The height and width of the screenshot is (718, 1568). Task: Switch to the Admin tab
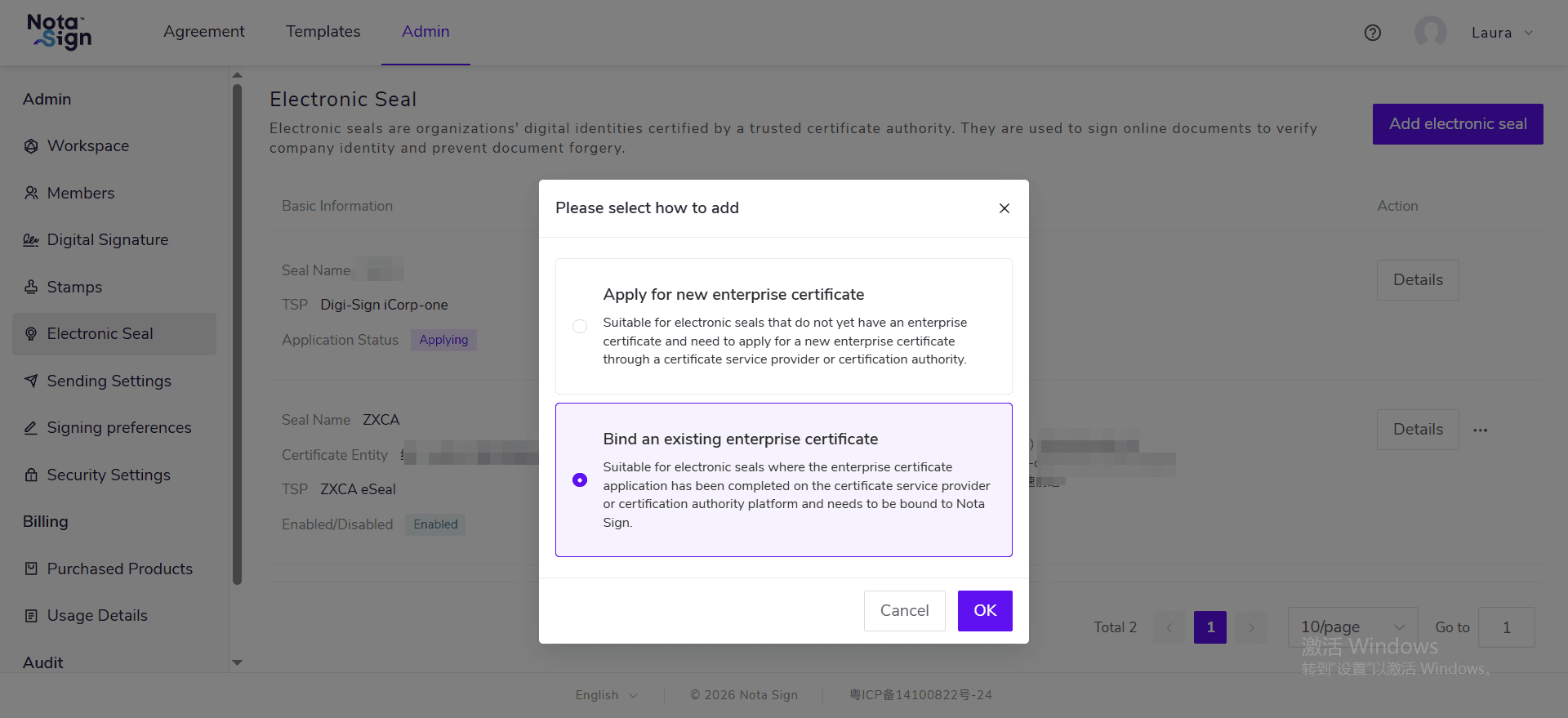[x=425, y=31]
